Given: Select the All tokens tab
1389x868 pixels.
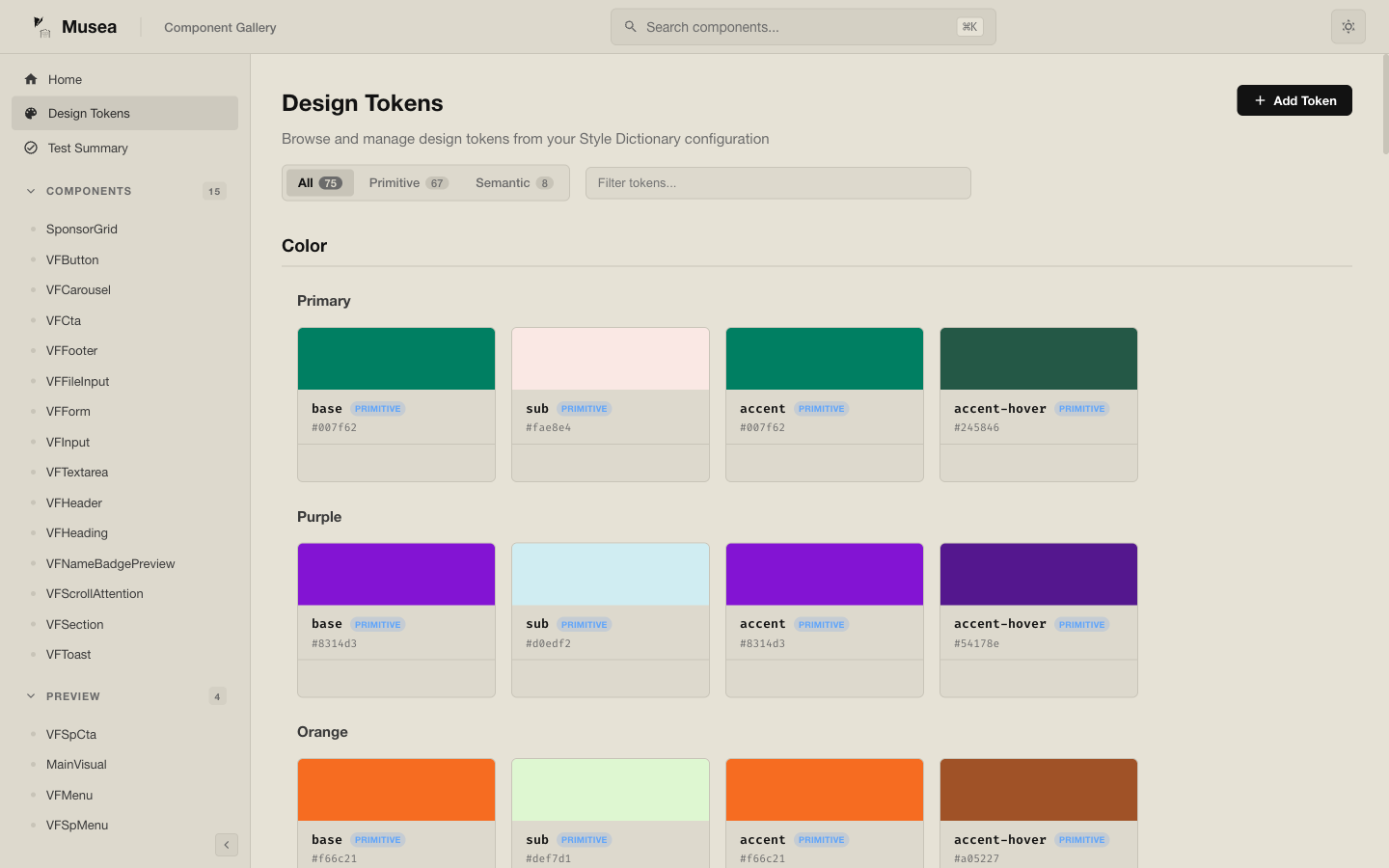Looking at the screenshot, I should pyautogui.click(x=319, y=182).
